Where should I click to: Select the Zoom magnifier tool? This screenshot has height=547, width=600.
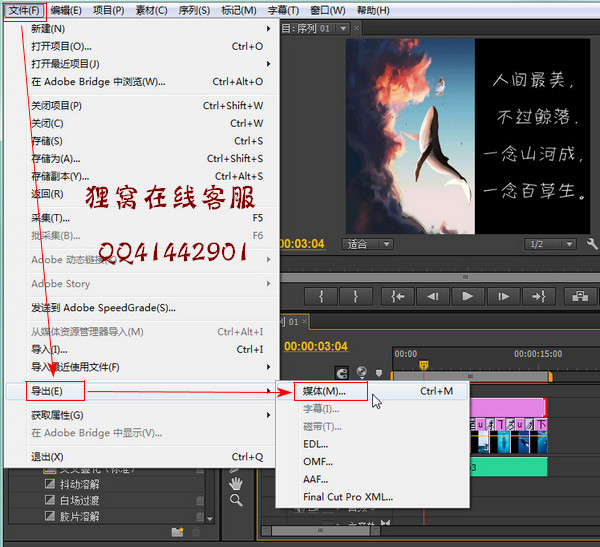(x=236, y=500)
